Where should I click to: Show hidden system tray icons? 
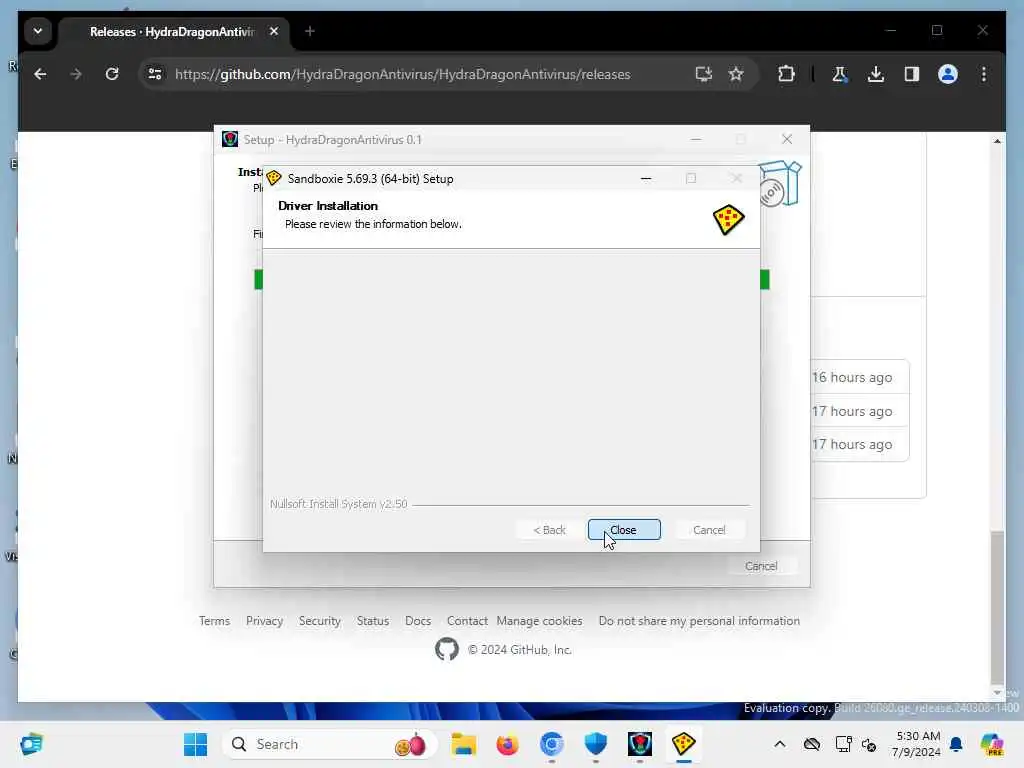(780, 744)
